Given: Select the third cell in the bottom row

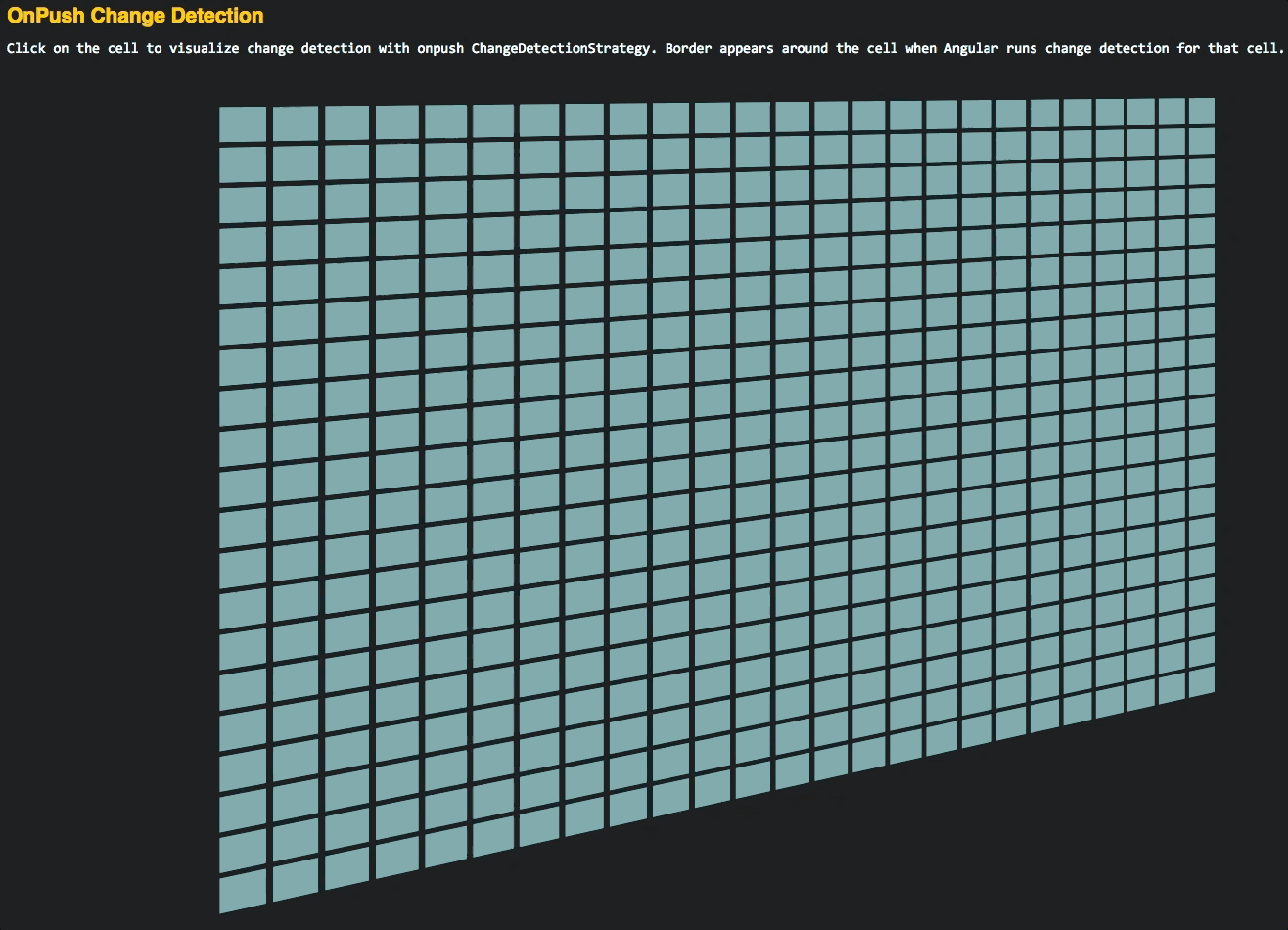Looking at the screenshot, I should tap(346, 866).
